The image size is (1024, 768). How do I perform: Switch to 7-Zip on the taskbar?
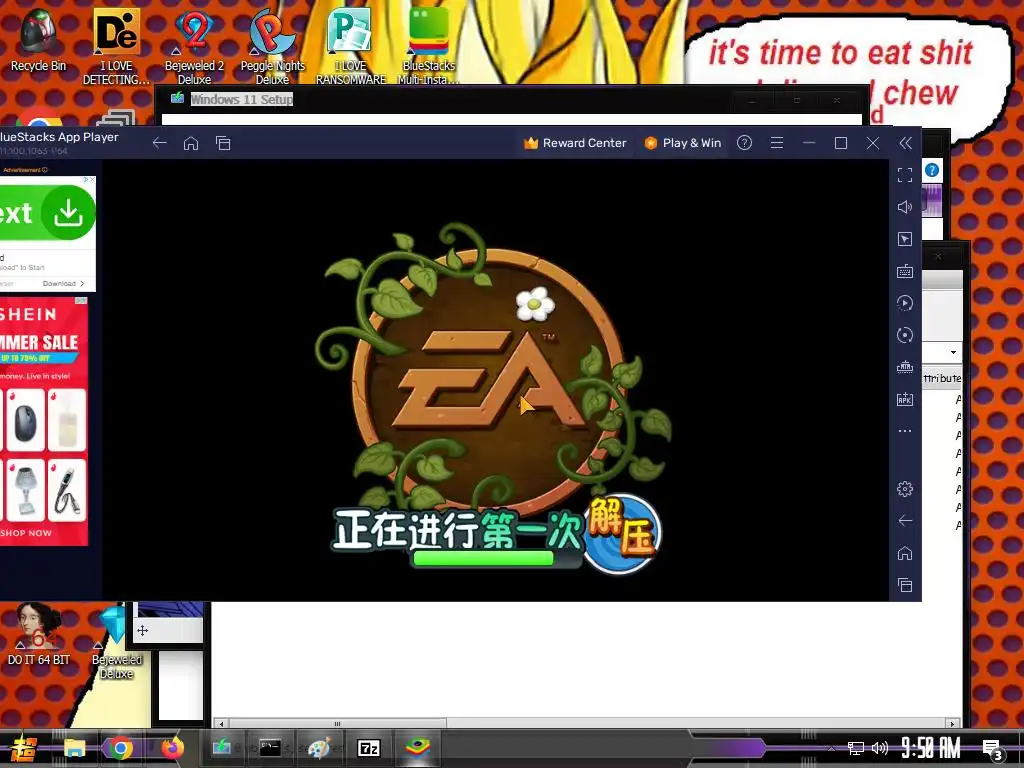pyautogui.click(x=368, y=748)
